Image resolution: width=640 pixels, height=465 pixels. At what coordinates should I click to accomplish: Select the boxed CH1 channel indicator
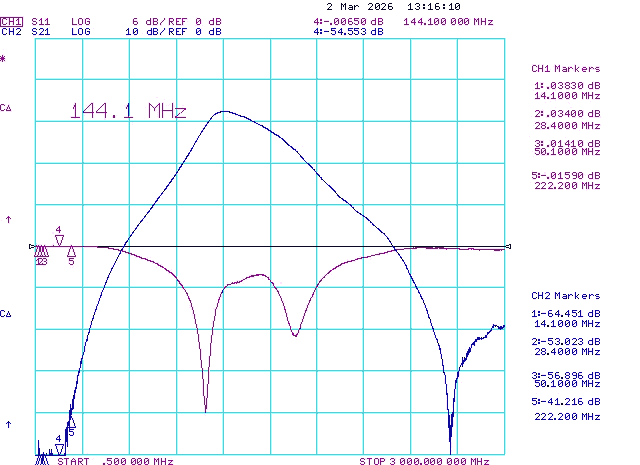click(11, 22)
